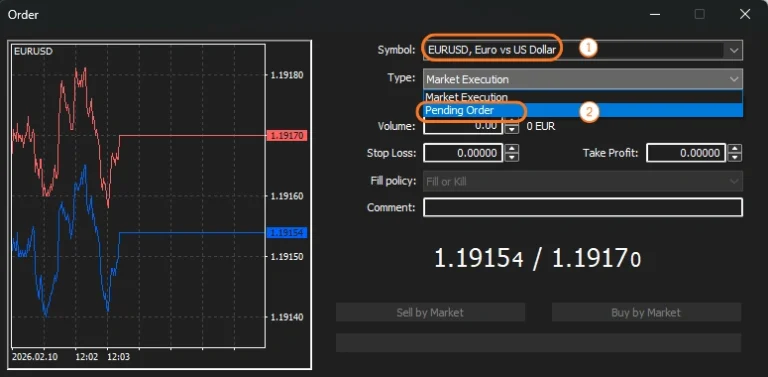Viewport: 768px width, 377px height.
Task: Click the Comment text field
Action: pyautogui.click(x=583, y=208)
